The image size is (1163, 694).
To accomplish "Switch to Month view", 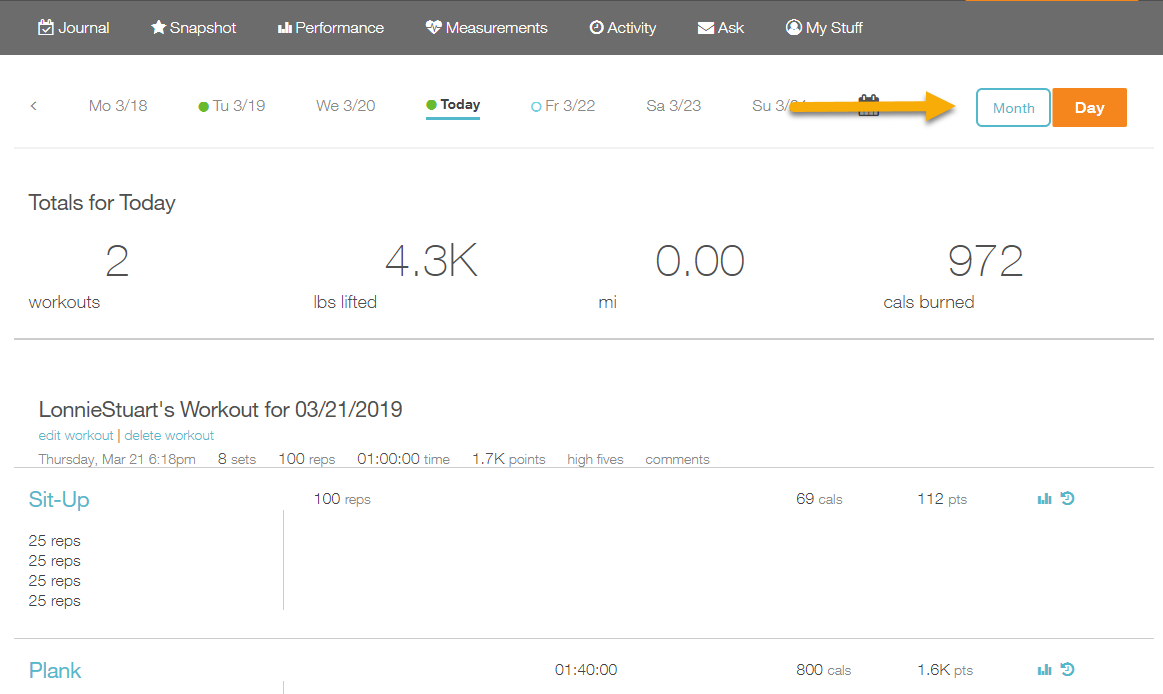I will click(1013, 108).
